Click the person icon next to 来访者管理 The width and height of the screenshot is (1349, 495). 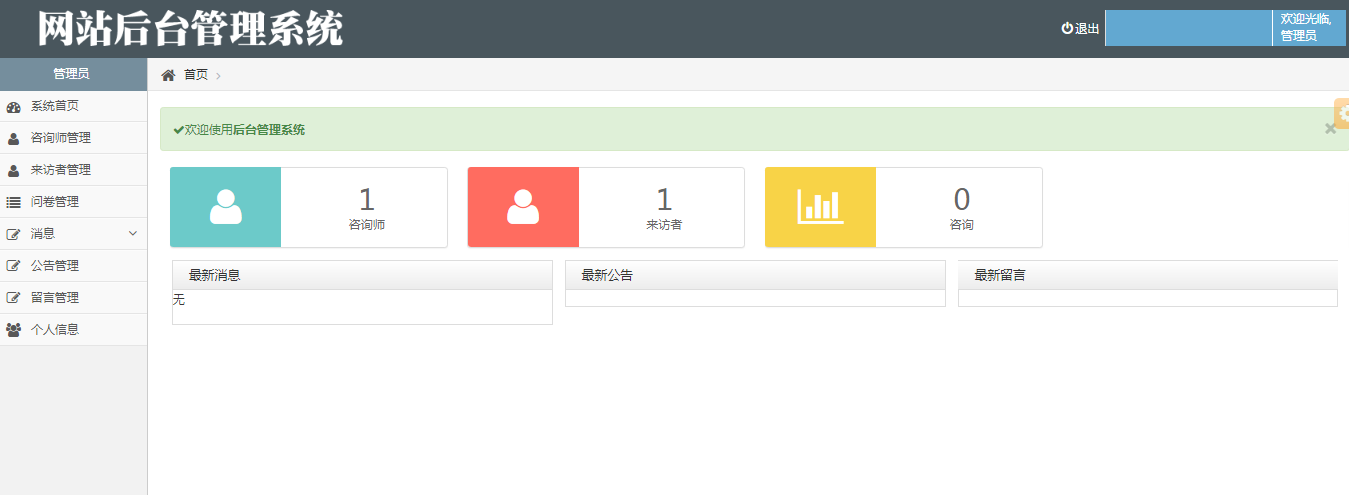14,170
